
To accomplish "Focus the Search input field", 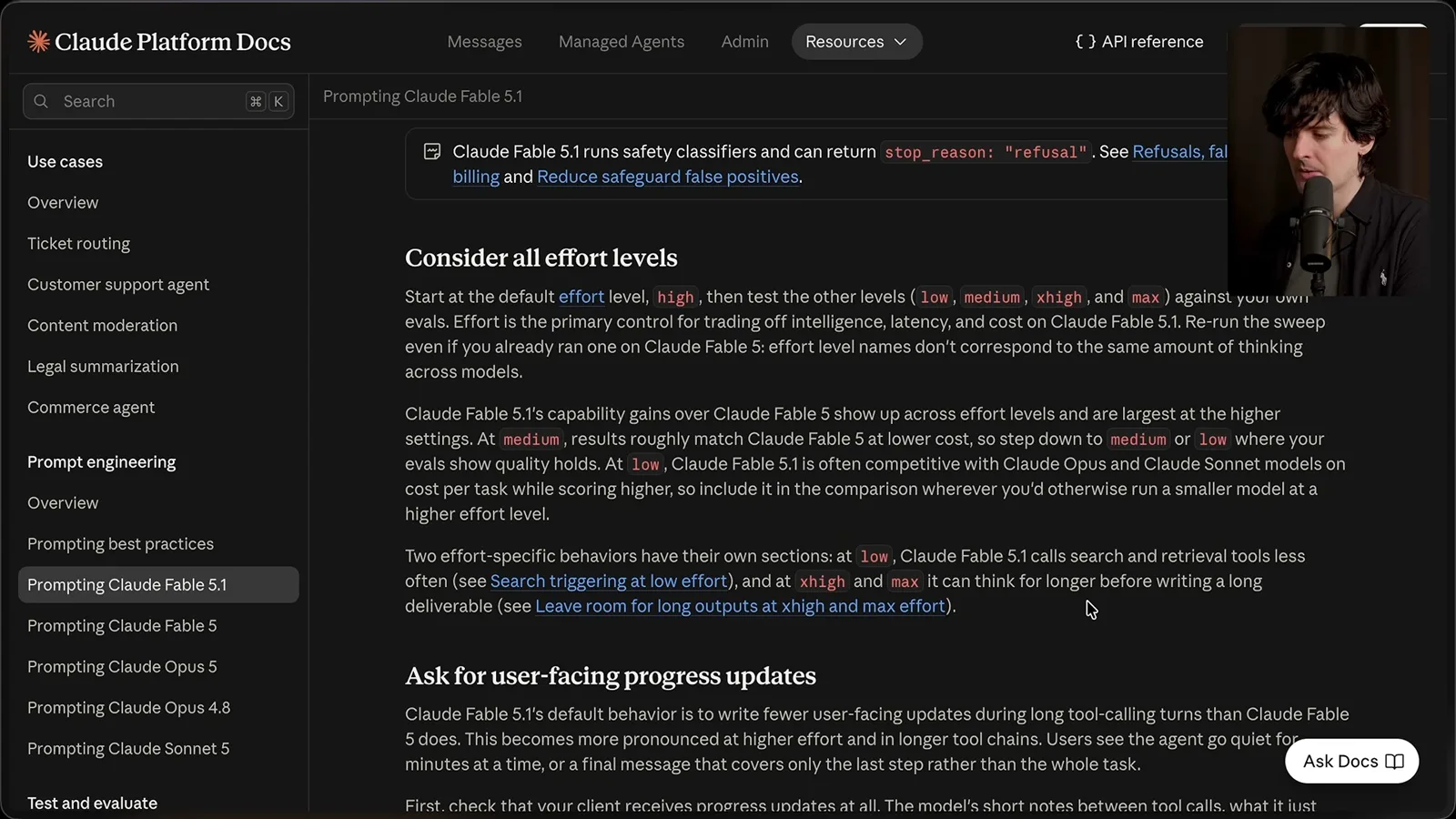I will pyautogui.click(x=158, y=101).
